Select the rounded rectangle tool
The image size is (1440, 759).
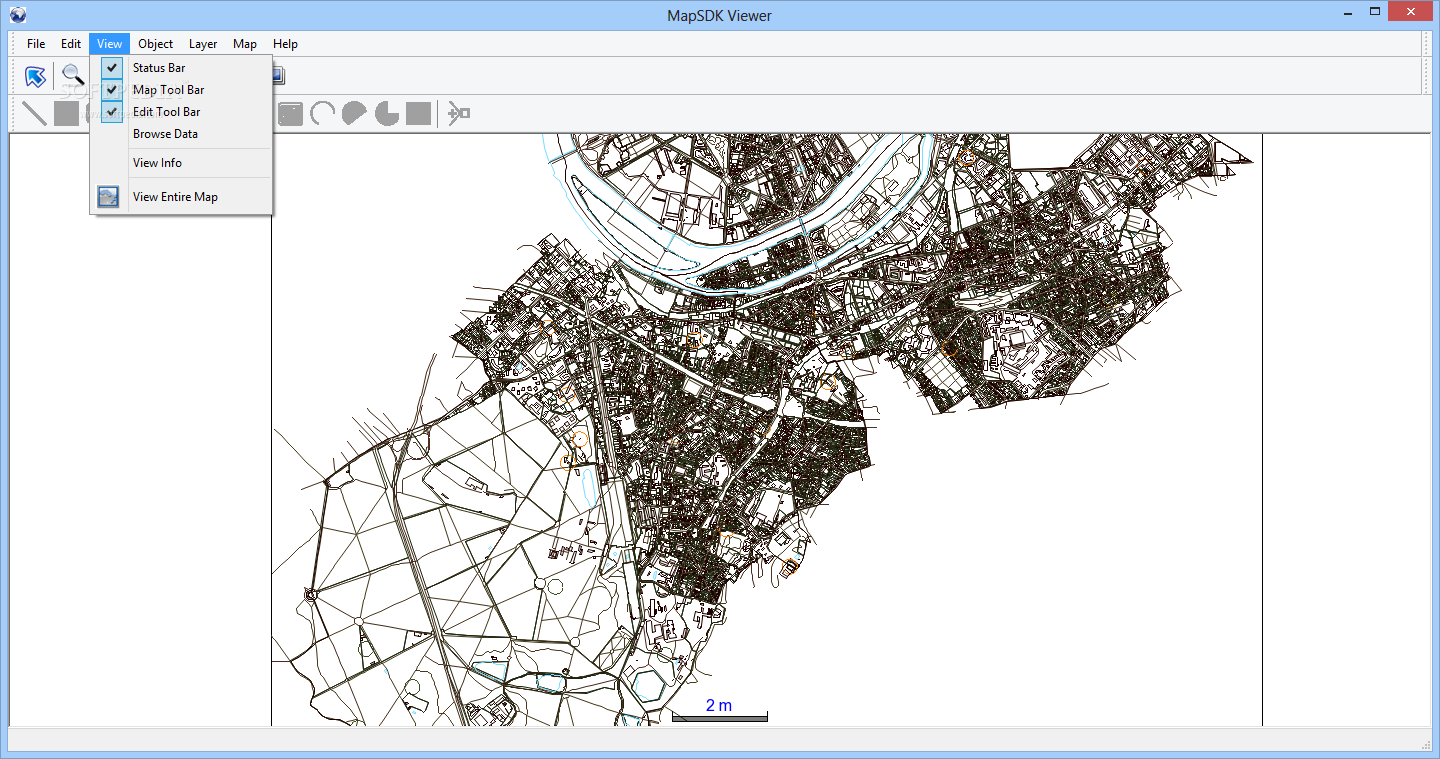(291, 113)
